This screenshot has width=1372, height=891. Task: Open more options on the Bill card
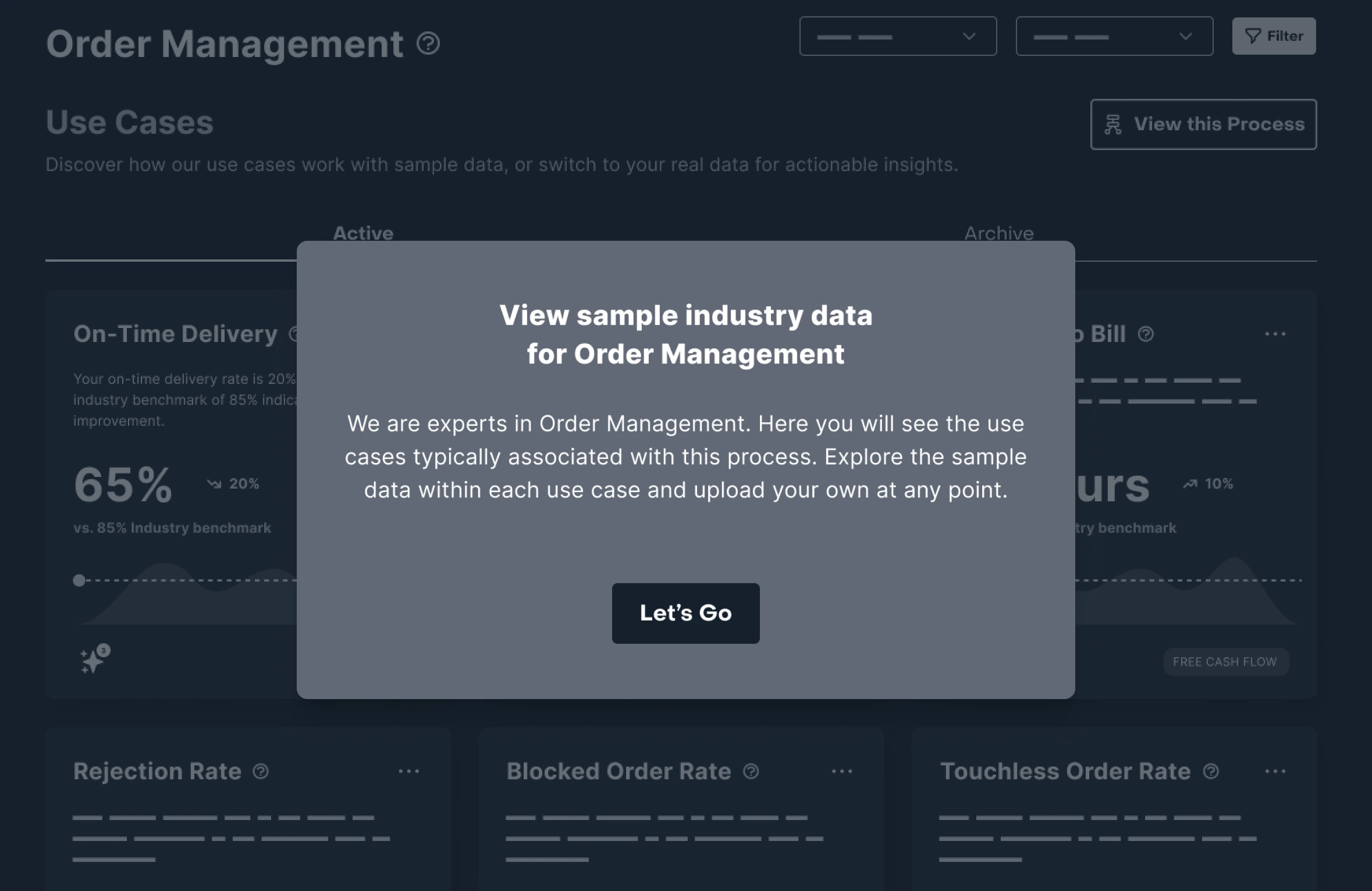point(1275,334)
